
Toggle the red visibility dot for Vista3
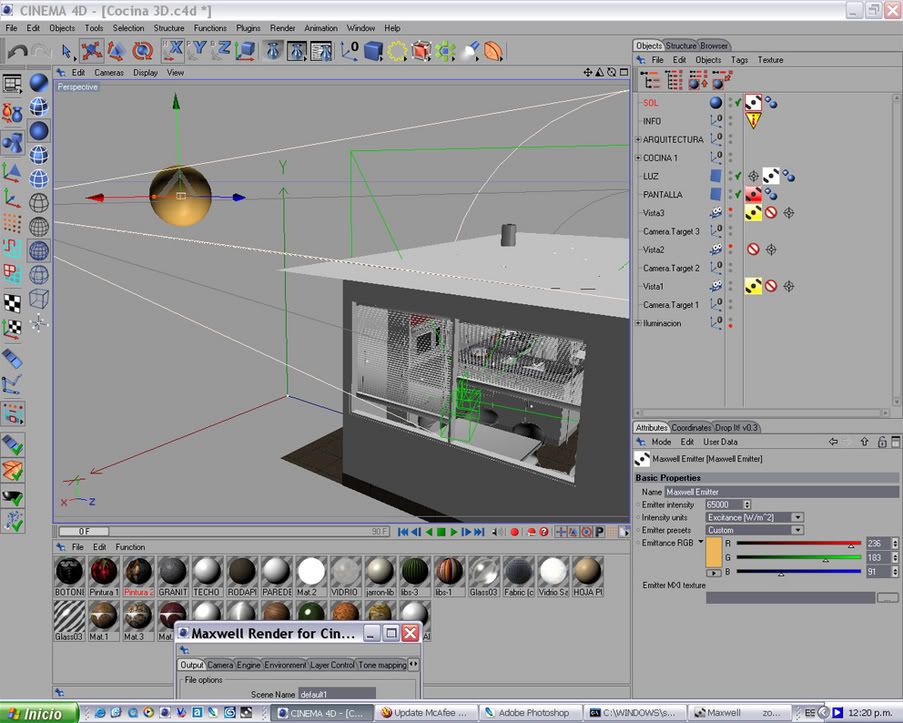coord(730,210)
